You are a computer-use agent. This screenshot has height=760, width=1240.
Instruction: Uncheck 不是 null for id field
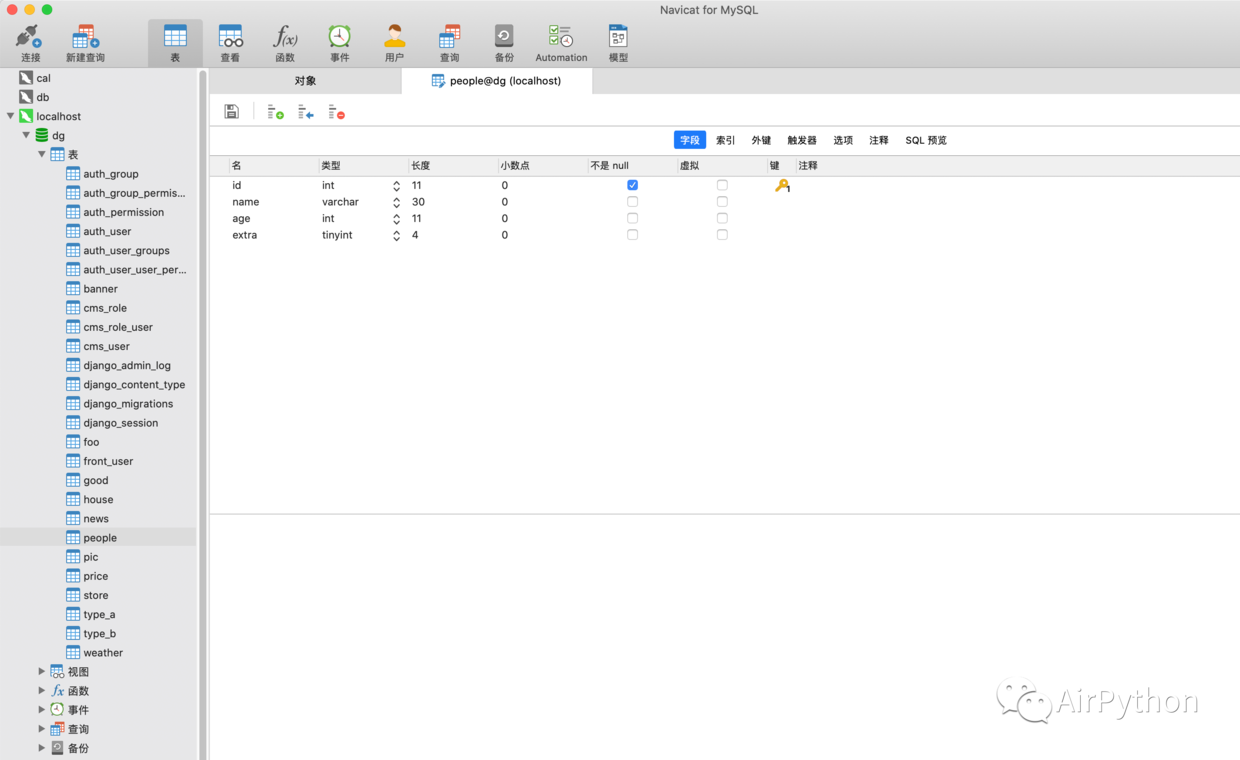(x=632, y=185)
